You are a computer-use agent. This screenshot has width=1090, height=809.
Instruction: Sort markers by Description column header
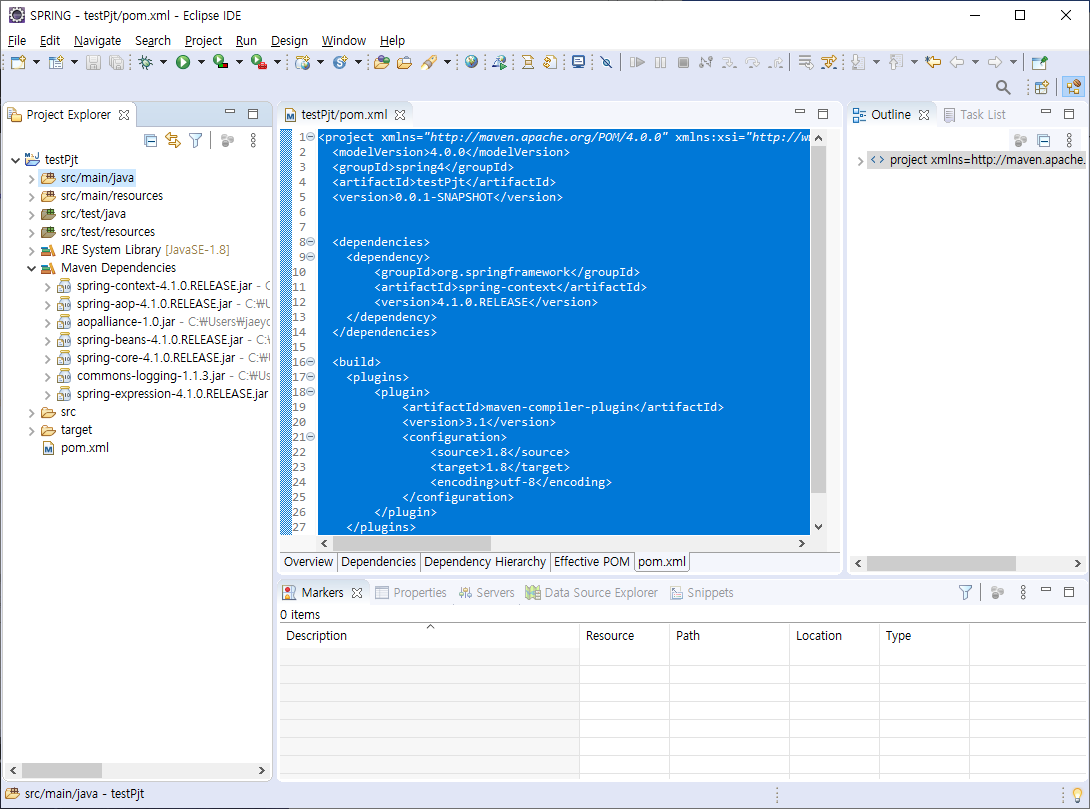(429, 635)
